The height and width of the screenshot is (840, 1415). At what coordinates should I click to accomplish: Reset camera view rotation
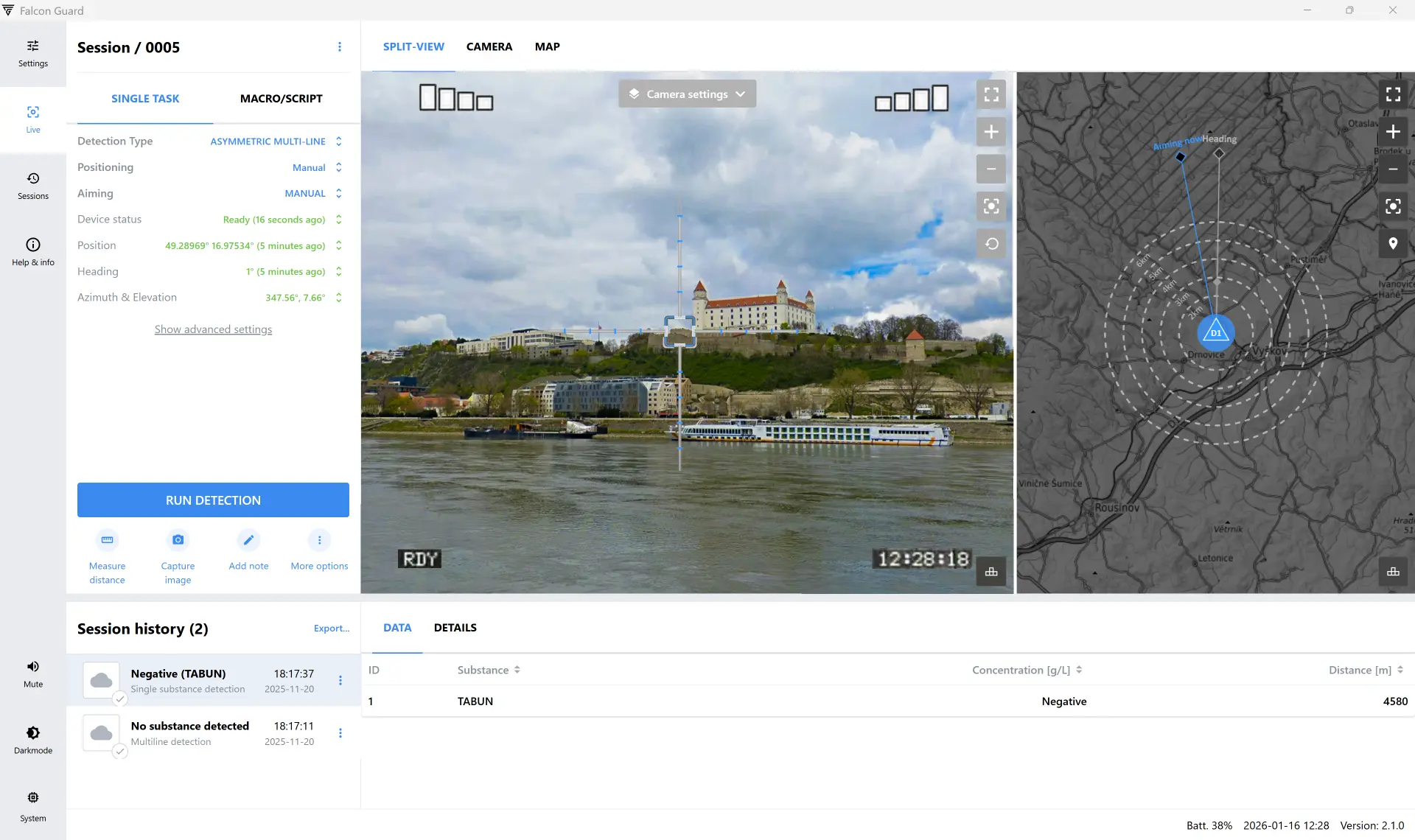pyautogui.click(x=991, y=244)
